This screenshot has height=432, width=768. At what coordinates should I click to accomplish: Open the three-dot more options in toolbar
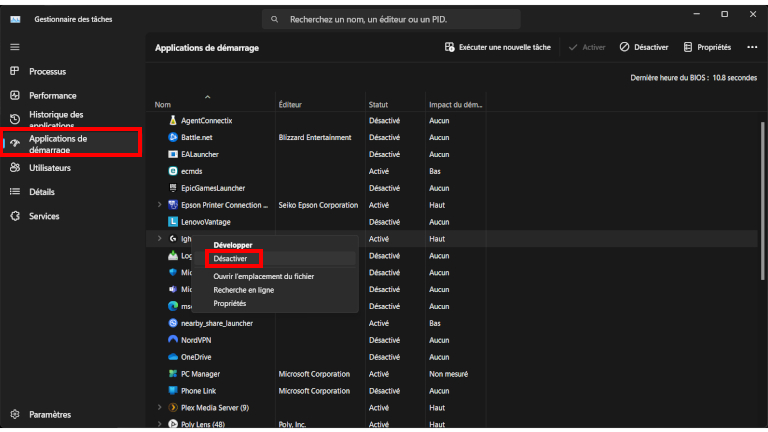[x=750, y=47]
